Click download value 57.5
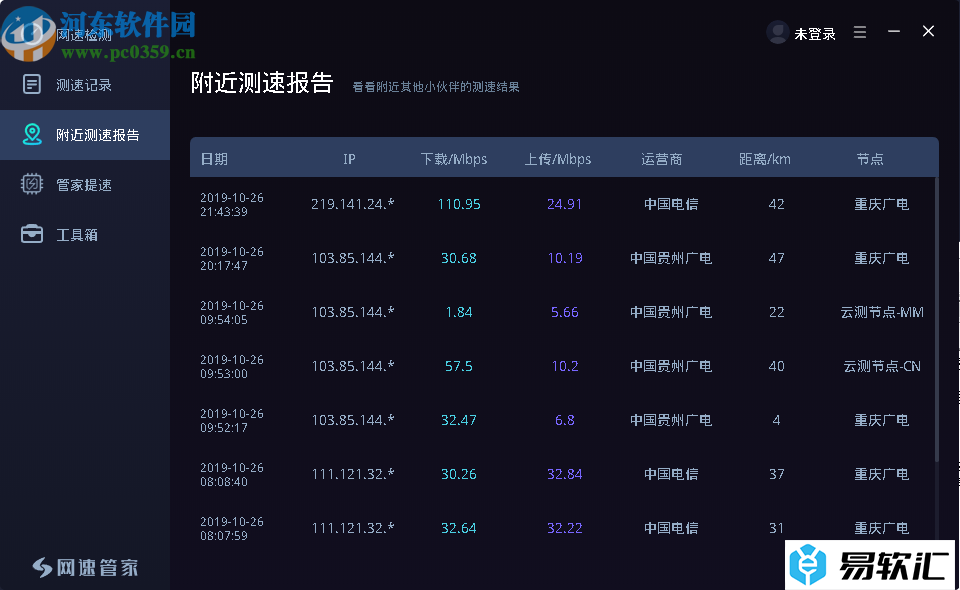 459,366
